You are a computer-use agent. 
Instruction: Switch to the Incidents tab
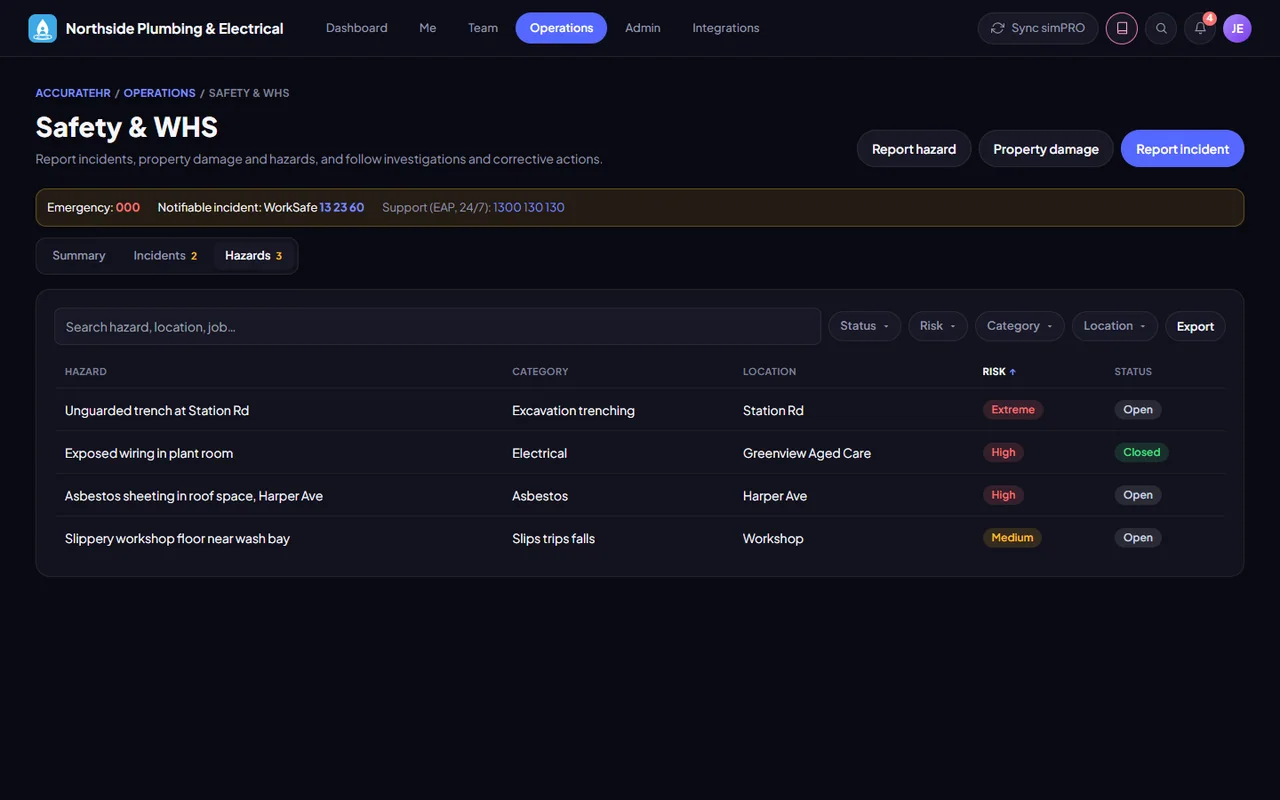point(165,256)
